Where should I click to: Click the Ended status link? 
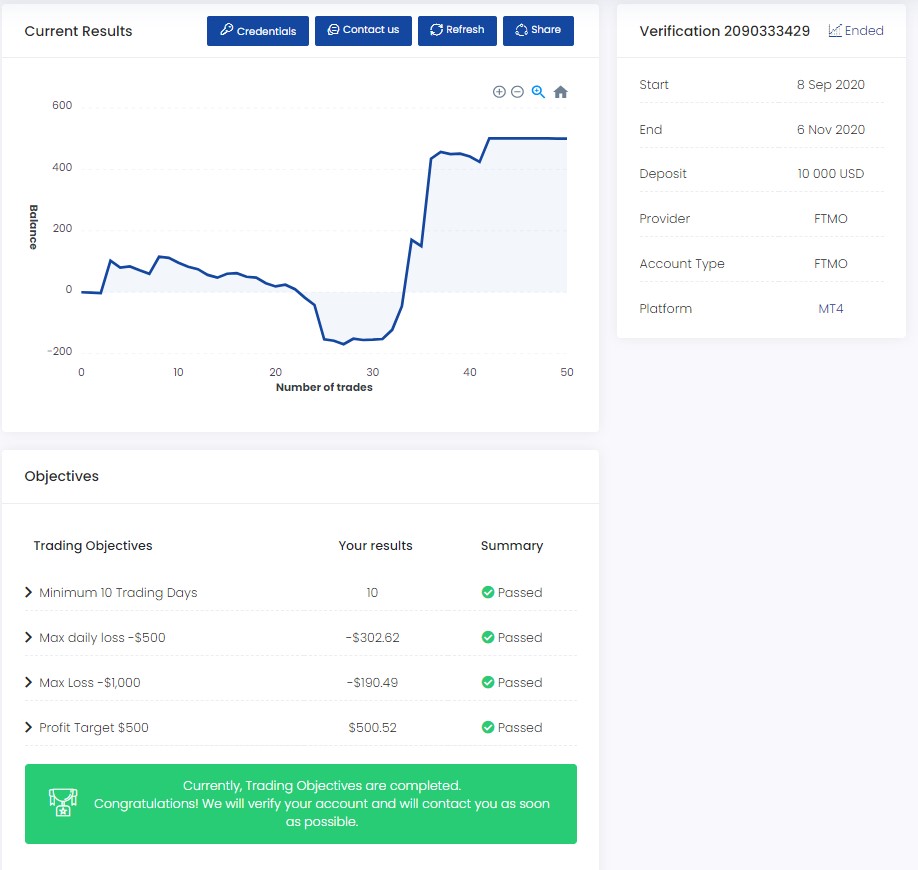pyautogui.click(x=856, y=31)
